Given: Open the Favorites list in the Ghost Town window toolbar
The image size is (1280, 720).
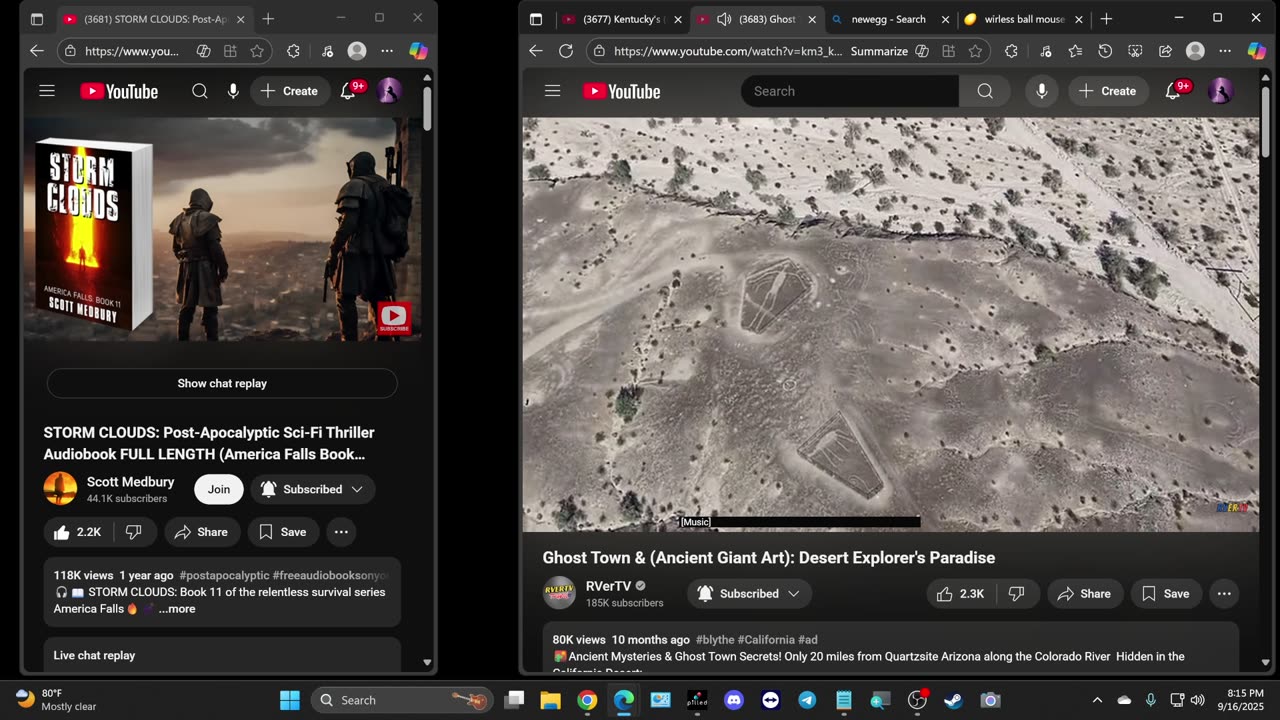Looking at the screenshot, I should 1075,51.
